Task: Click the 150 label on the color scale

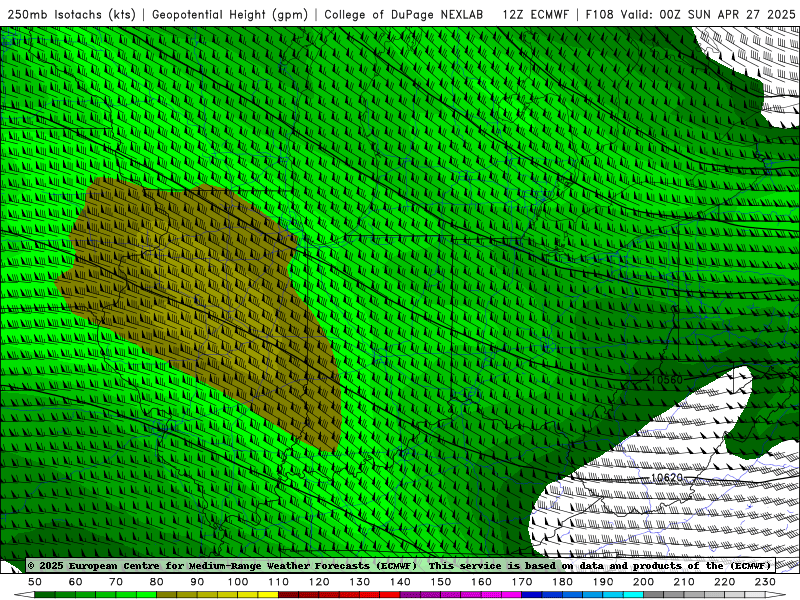Action: (x=440, y=582)
